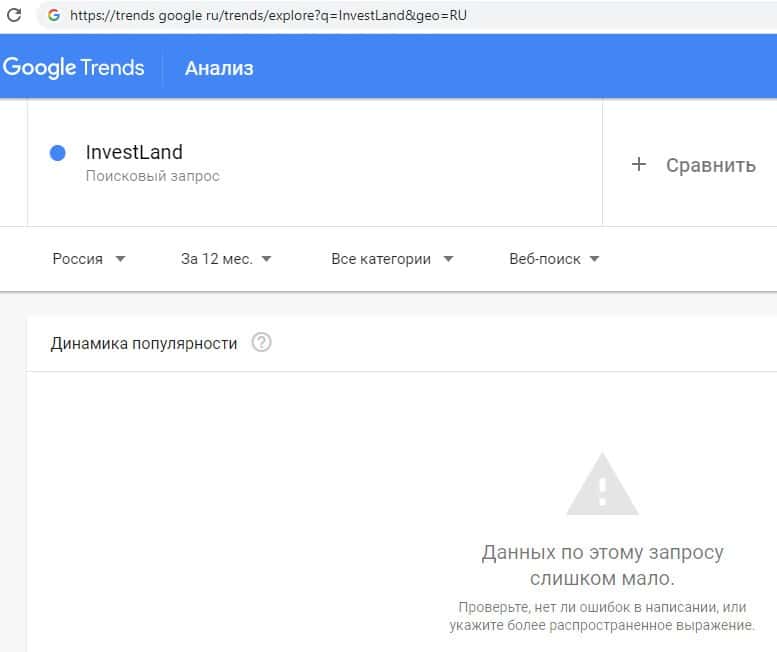Click the blue dot beside InvestLand
This screenshot has height=652, width=777.
click(58, 153)
